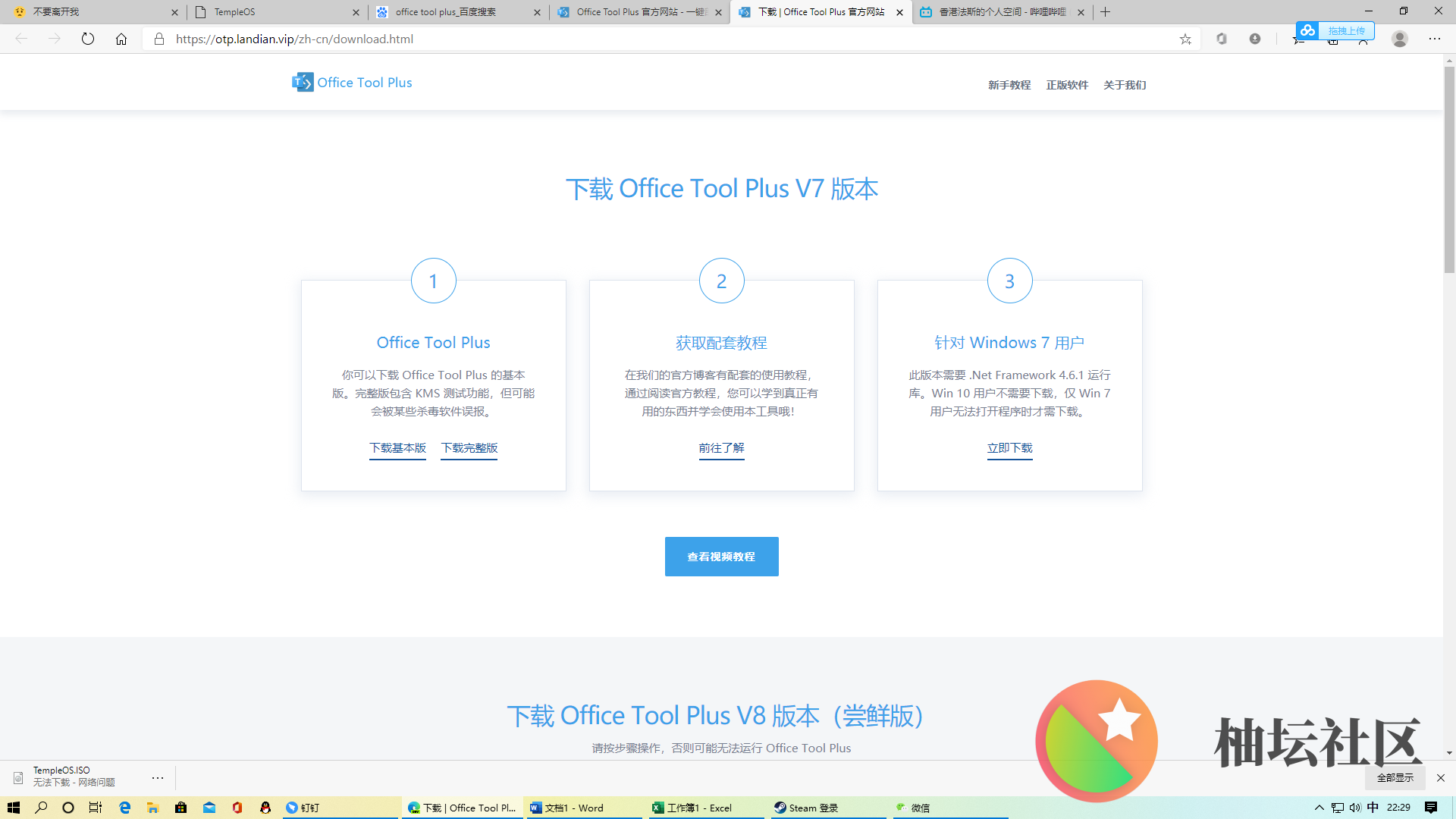Click 全部显示 in the downloads bar
The image size is (1456, 819).
1395,778
